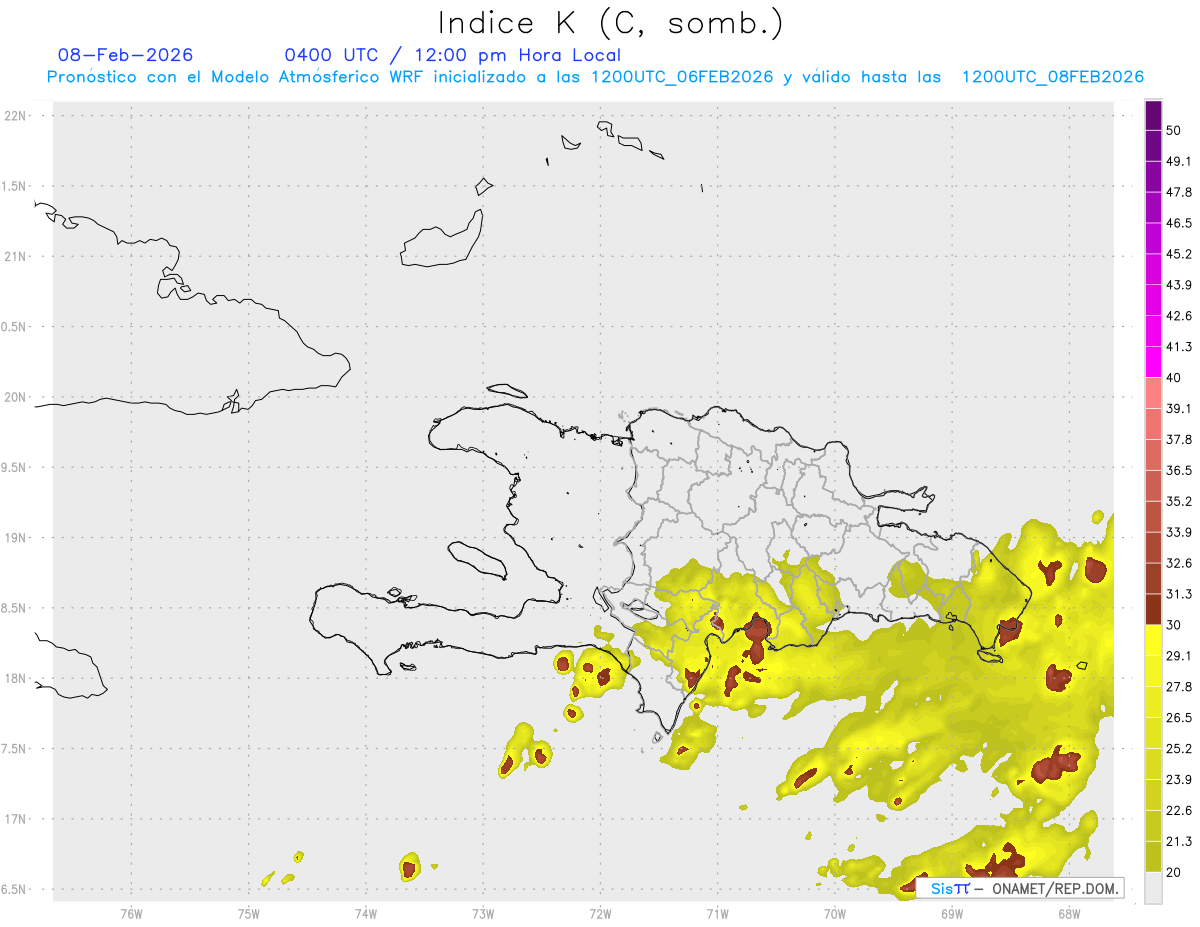The height and width of the screenshot is (927, 1200).
Task: Click the color bar value '47.8'
Action: [x=1179, y=192]
